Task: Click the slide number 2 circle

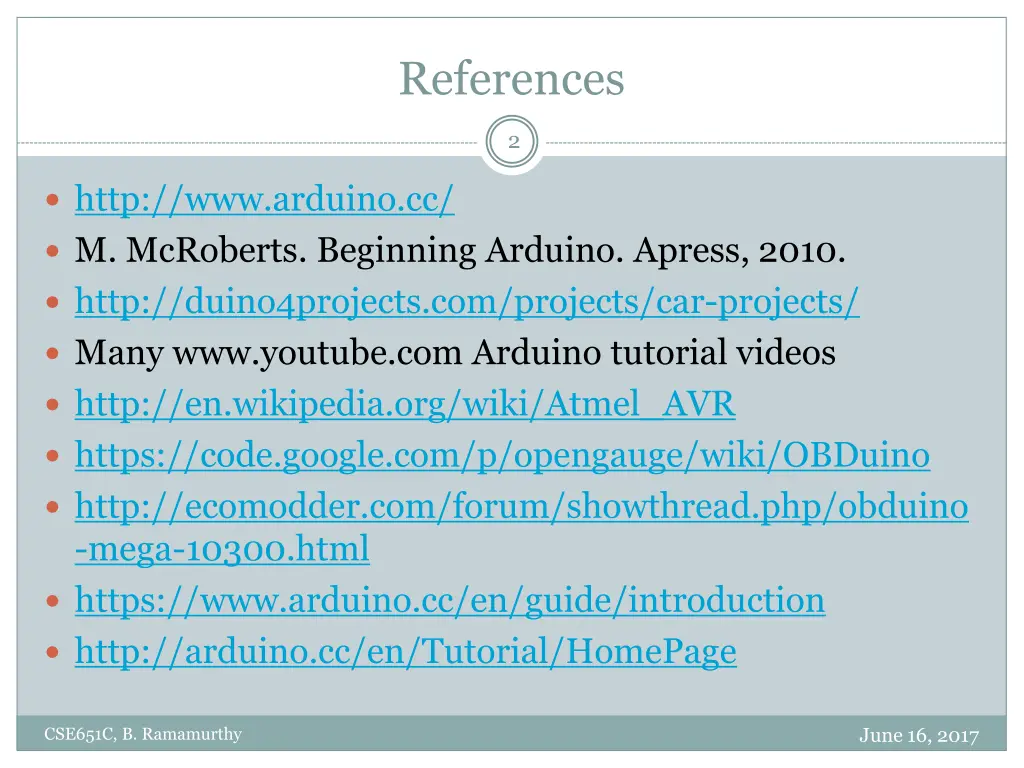Action: [513, 142]
